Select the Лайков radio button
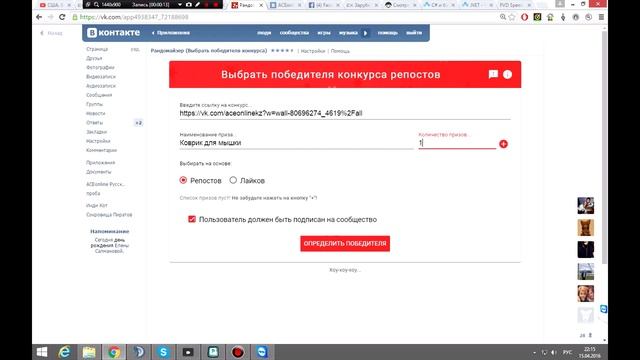This screenshot has height=360, width=640. click(233, 180)
